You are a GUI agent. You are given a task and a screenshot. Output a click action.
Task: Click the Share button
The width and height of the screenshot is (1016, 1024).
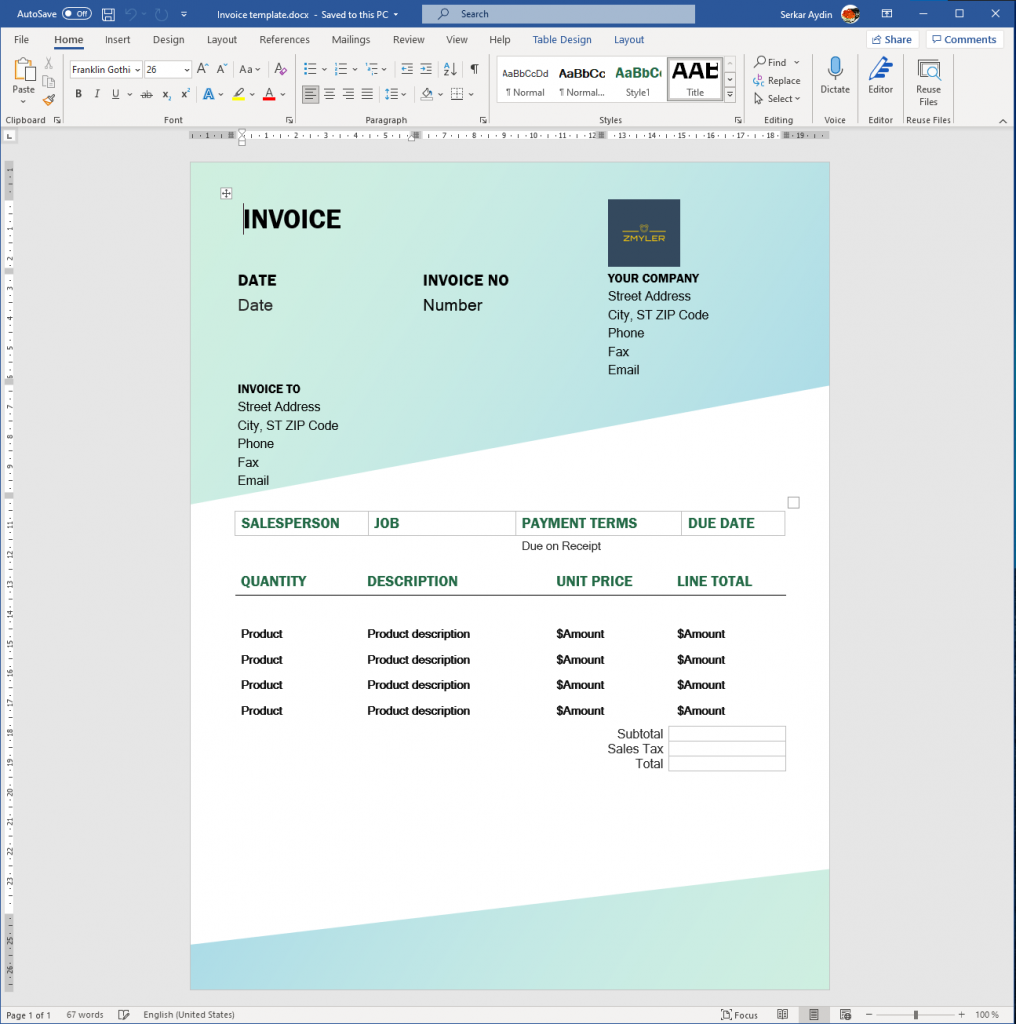[x=890, y=39]
